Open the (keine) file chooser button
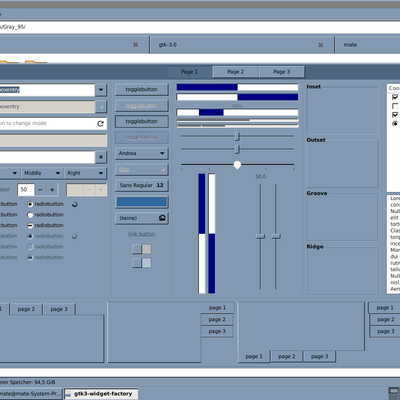This screenshot has height=400, width=400. point(142,218)
